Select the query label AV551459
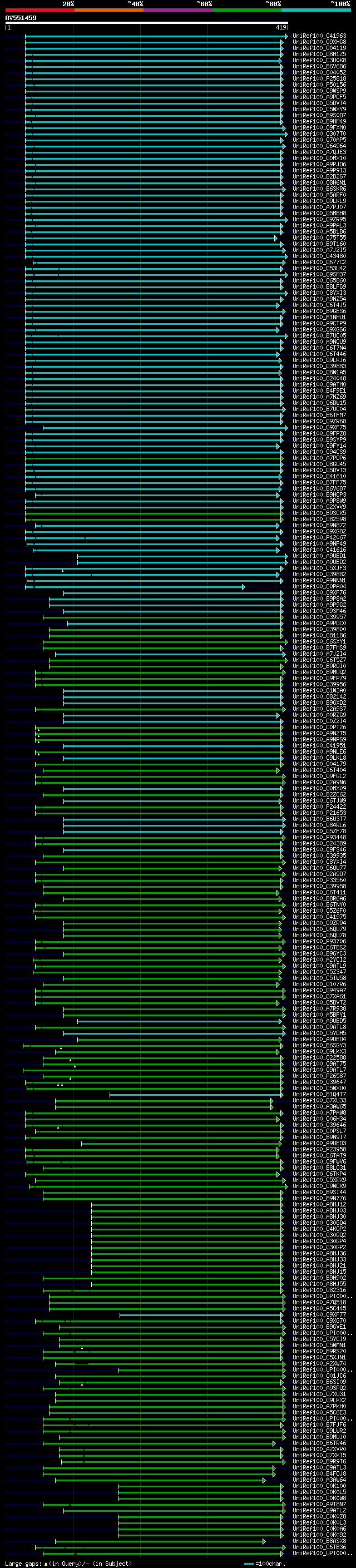356x1568 pixels. (x=21, y=18)
